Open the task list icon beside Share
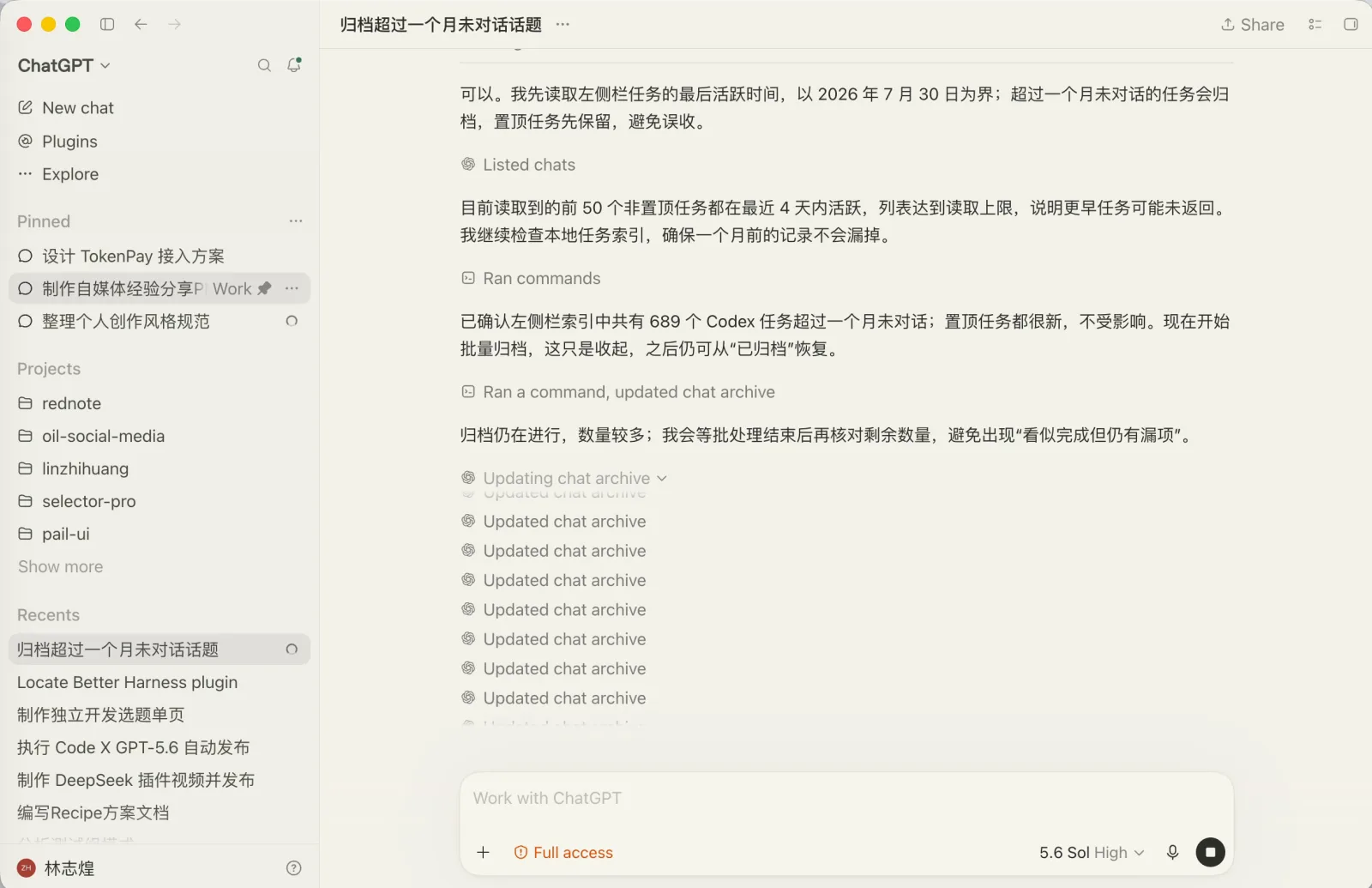The height and width of the screenshot is (888, 1372). click(1315, 24)
